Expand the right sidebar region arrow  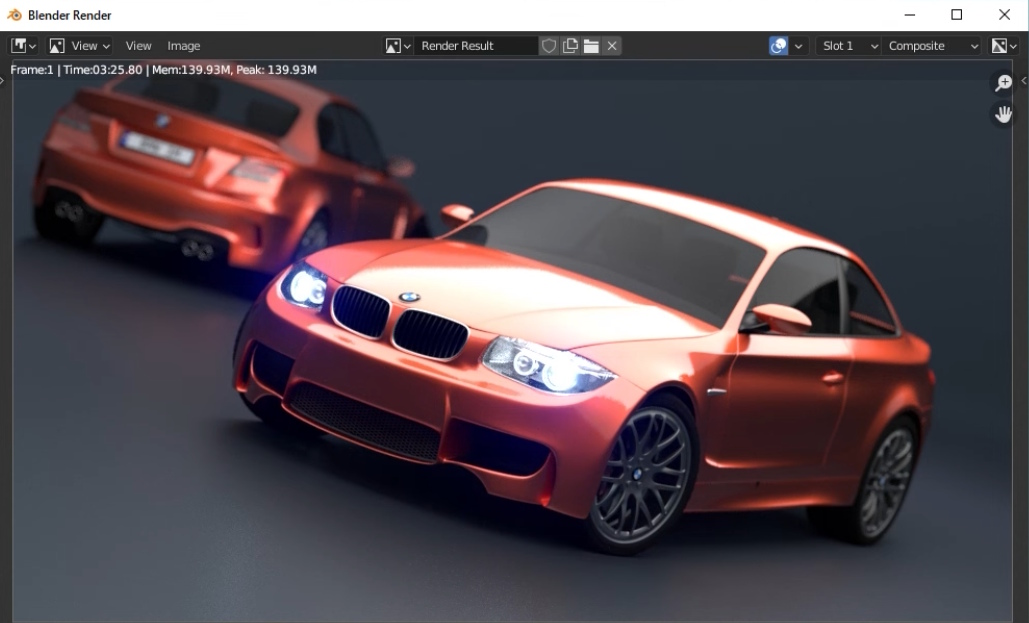(x=1024, y=80)
